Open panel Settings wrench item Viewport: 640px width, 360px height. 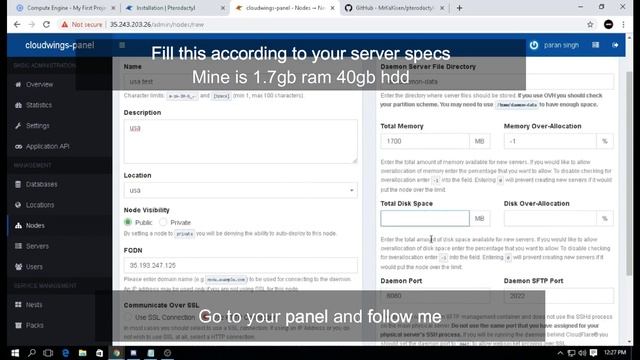38,126
